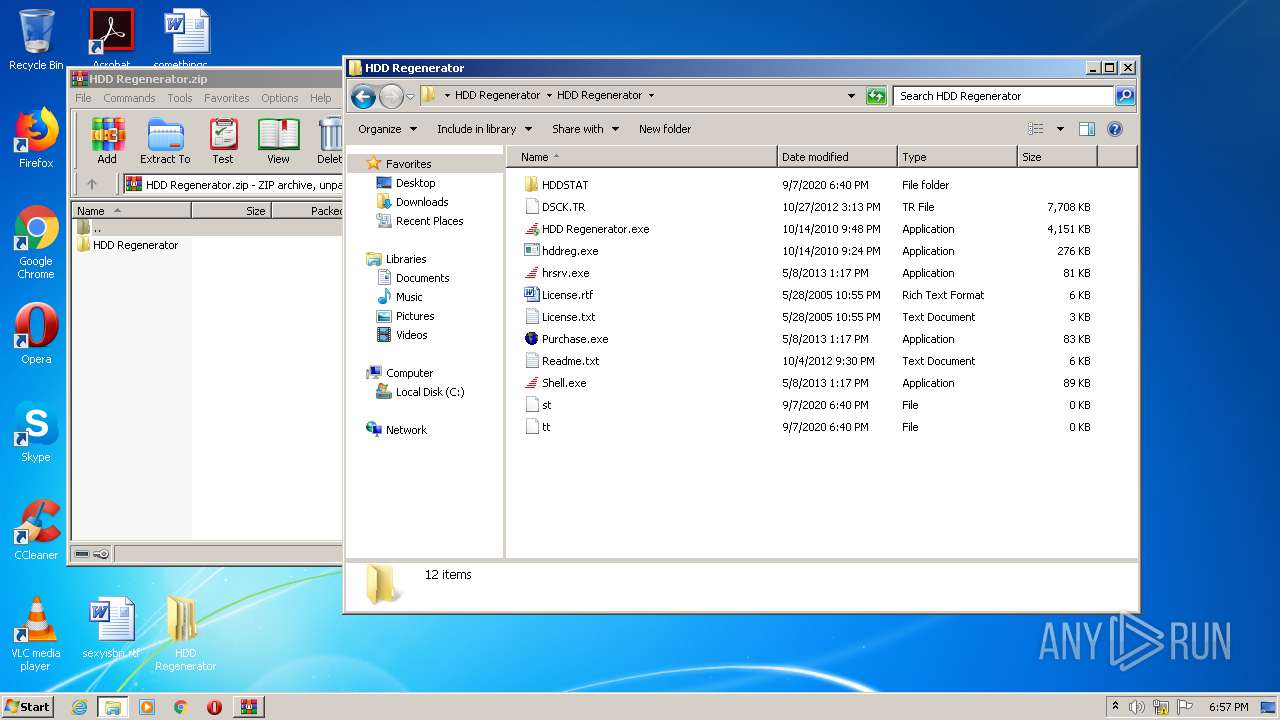This screenshot has width=1280, height=720.
Task: Click the Extract To icon in WinRAR
Action: [x=165, y=140]
